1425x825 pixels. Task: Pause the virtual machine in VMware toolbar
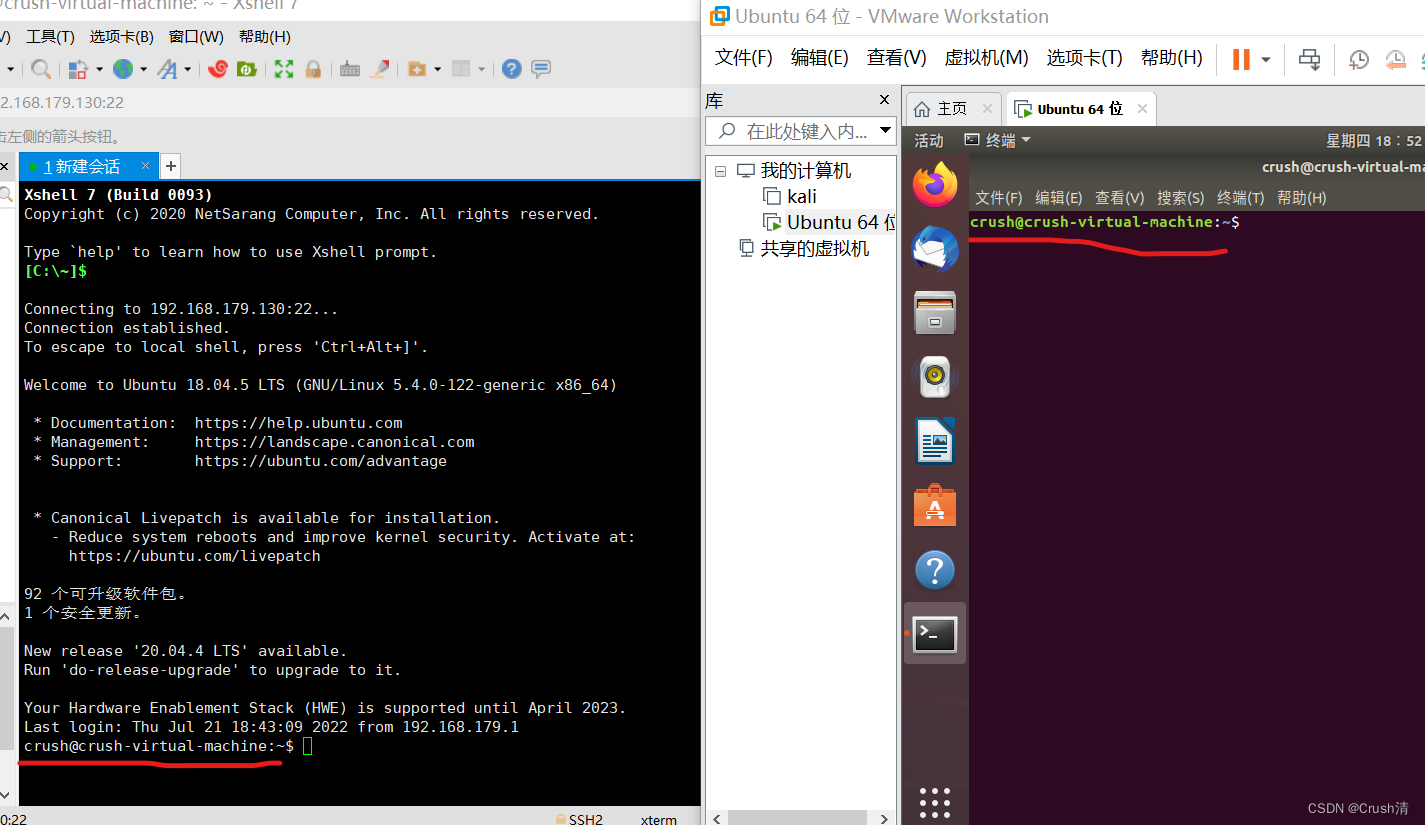(x=1242, y=59)
